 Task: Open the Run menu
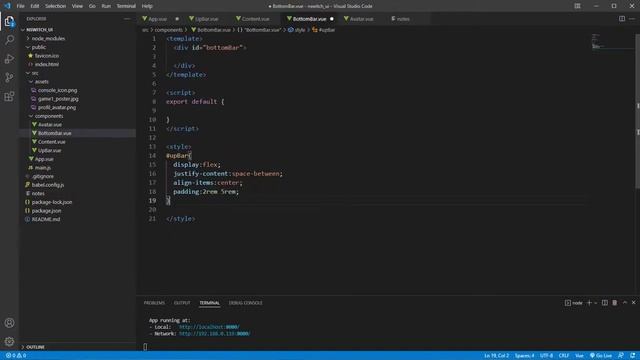106,6
